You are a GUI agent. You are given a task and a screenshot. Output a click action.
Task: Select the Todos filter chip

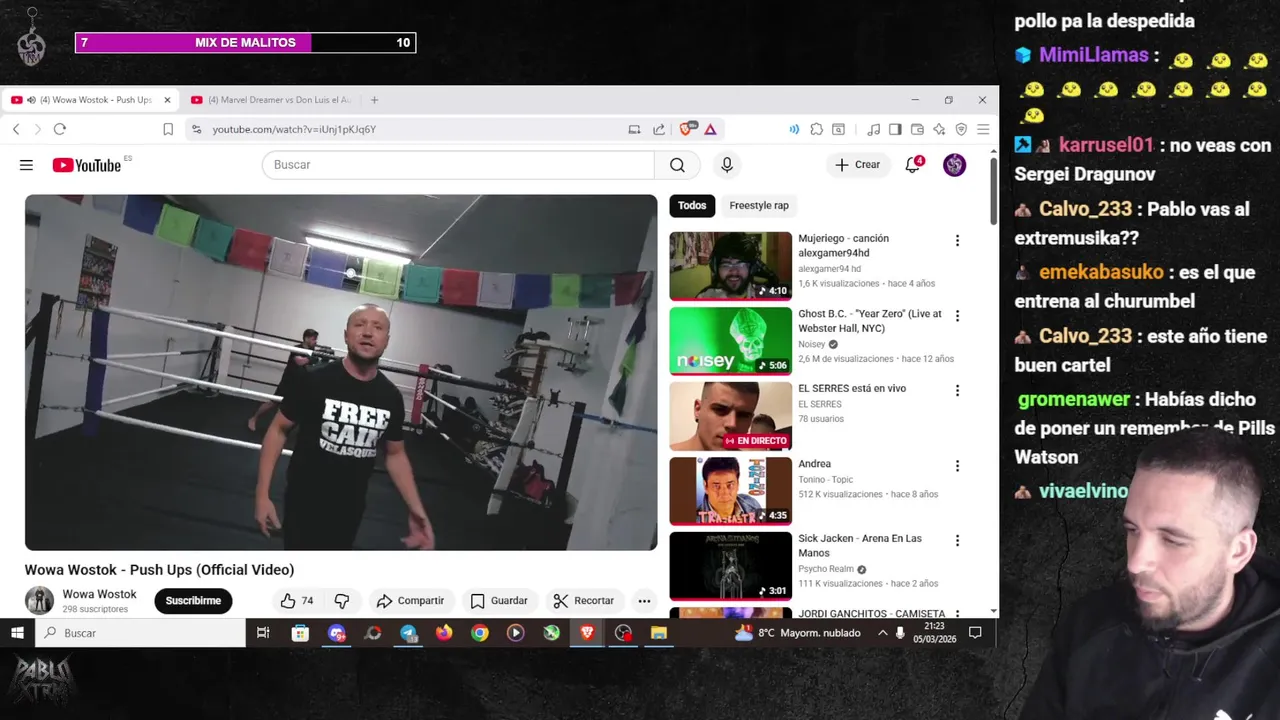692,206
